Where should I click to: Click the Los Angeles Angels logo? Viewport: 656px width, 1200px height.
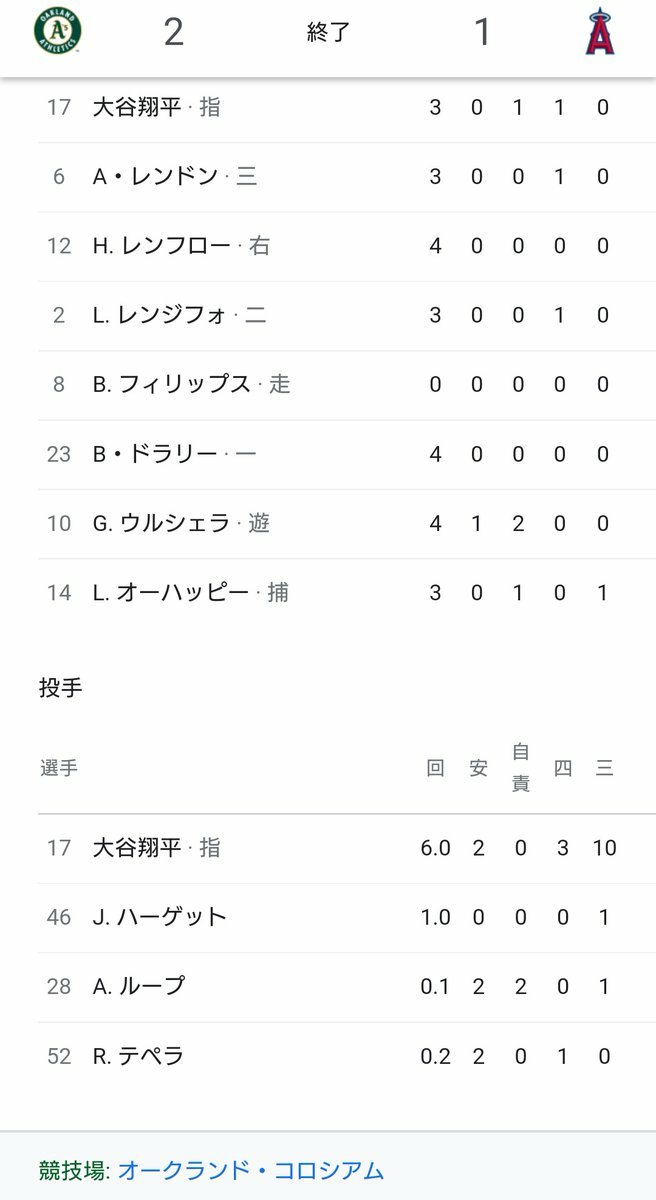click(x=600, y=31)
